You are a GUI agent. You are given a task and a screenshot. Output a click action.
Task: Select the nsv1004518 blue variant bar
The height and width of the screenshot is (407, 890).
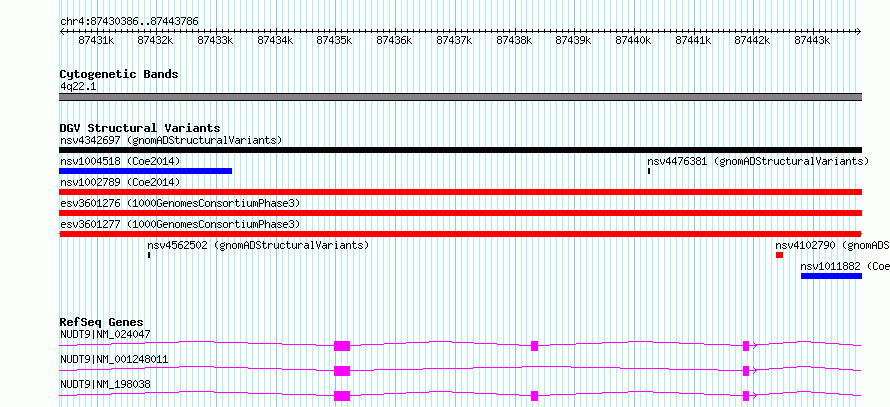[x=146, y=171]
